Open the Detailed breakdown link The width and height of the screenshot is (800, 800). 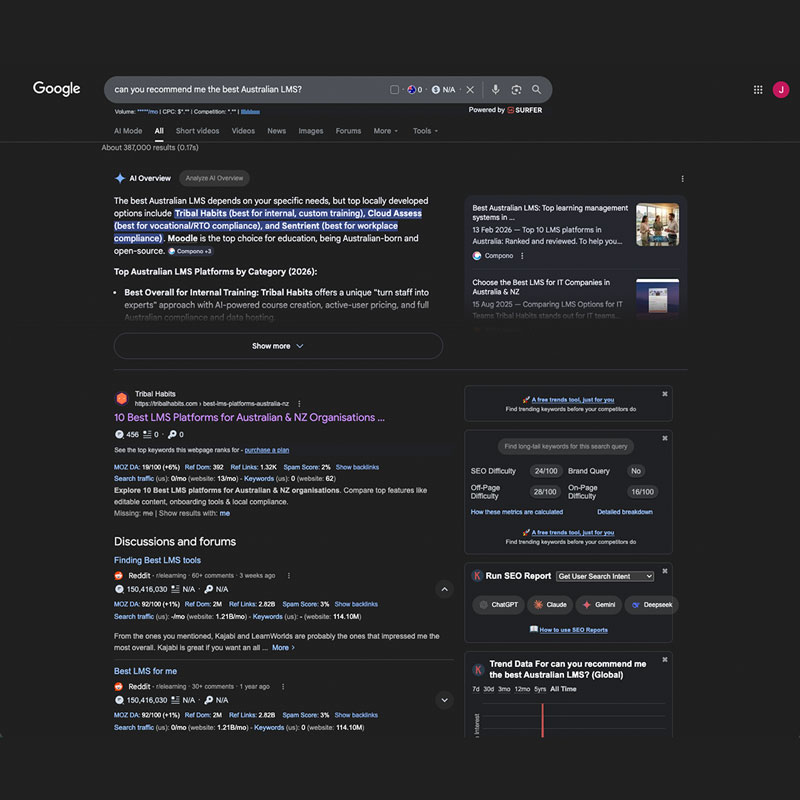[624, 512]
